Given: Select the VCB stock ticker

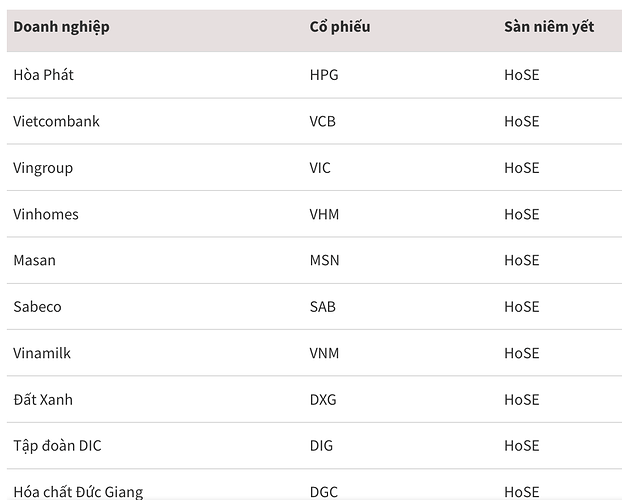Looking at the screenshot, I should coord(324,121).
